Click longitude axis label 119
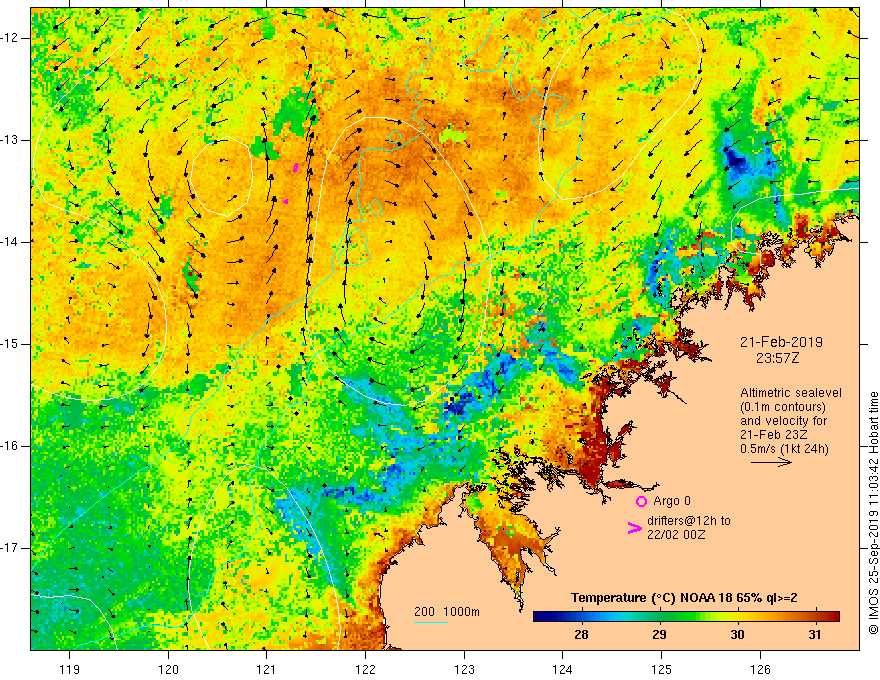880x680 pixels. pyautogui.click(x=70, y=669)
